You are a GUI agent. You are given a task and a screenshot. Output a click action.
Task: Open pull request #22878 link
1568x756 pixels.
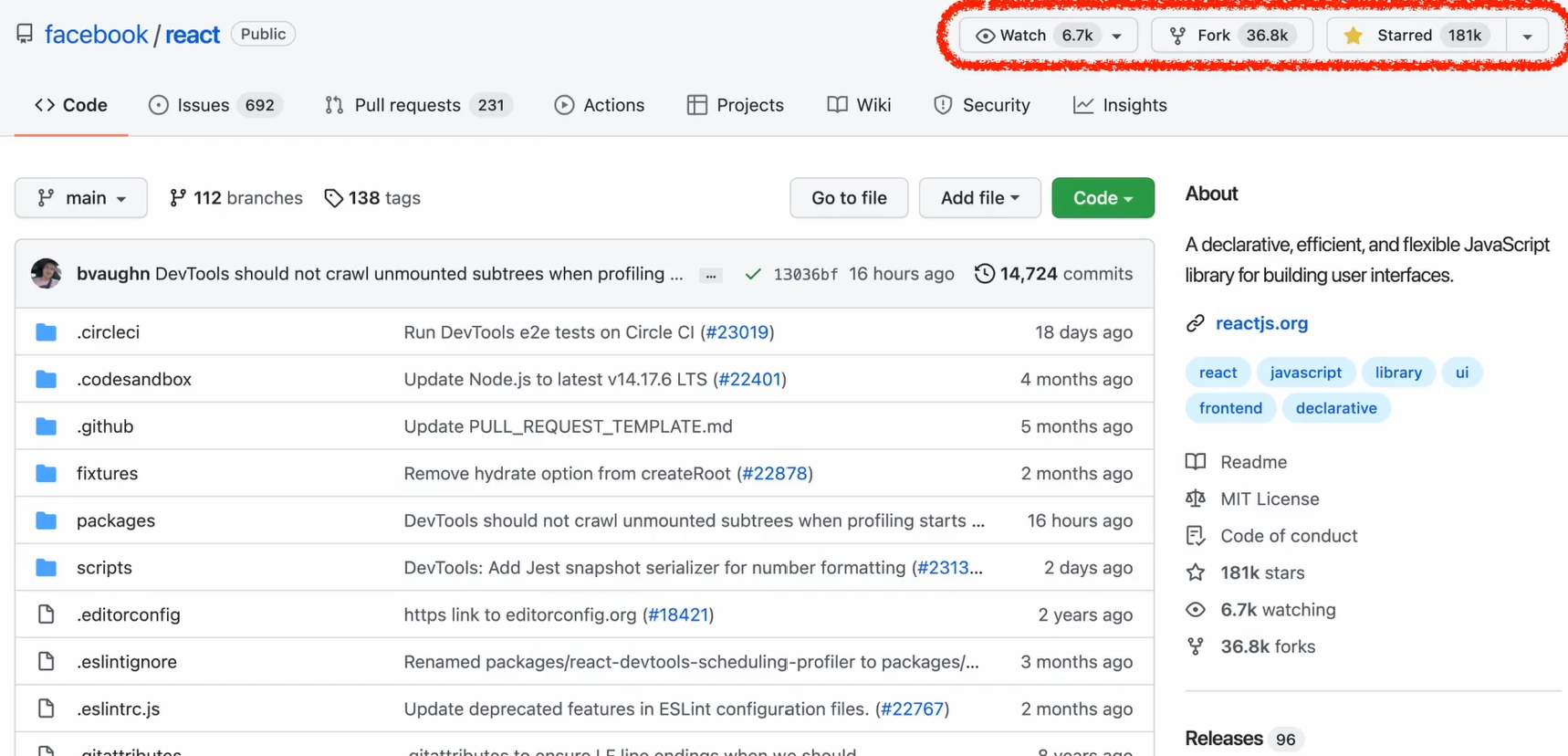pos(775,473)
